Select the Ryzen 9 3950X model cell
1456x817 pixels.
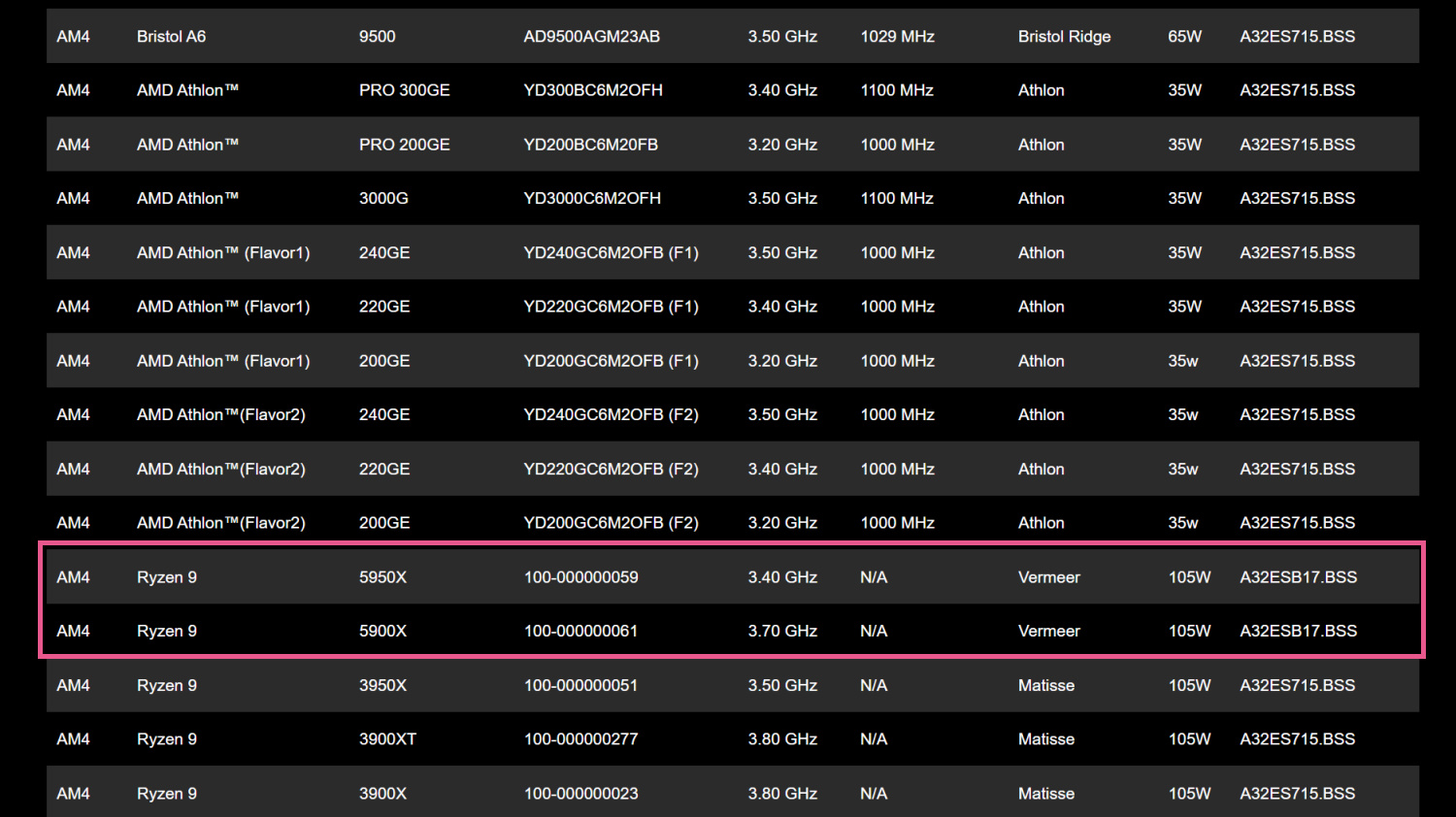(x=382, y=685)
